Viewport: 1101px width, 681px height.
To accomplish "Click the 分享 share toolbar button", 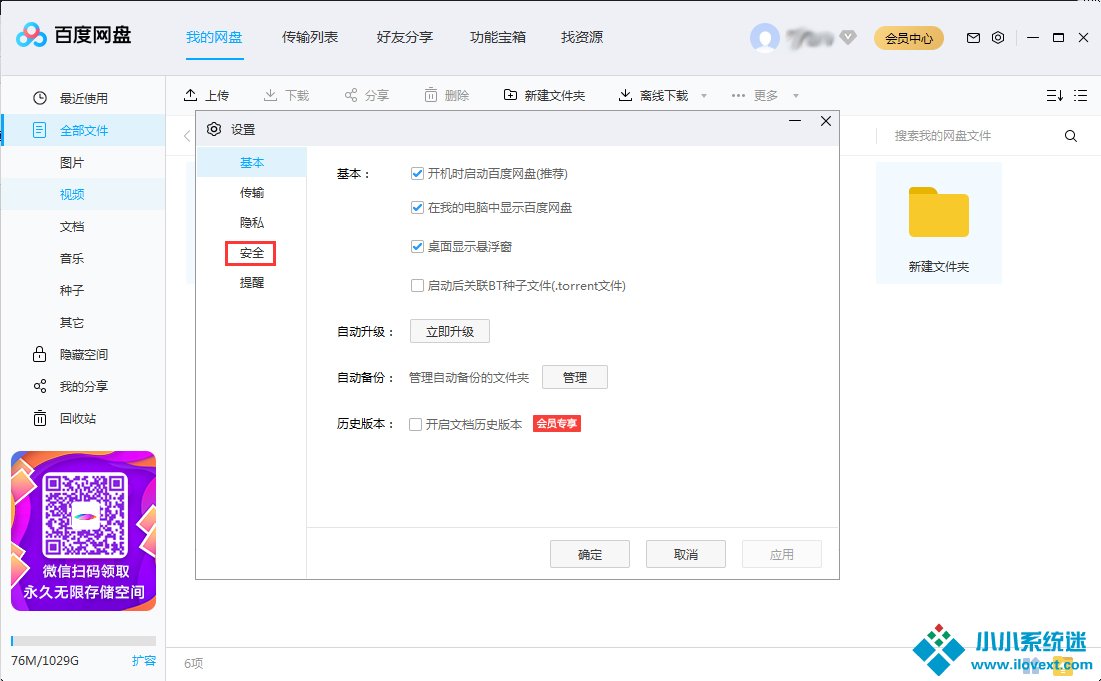I will click(x=367, y=95).
